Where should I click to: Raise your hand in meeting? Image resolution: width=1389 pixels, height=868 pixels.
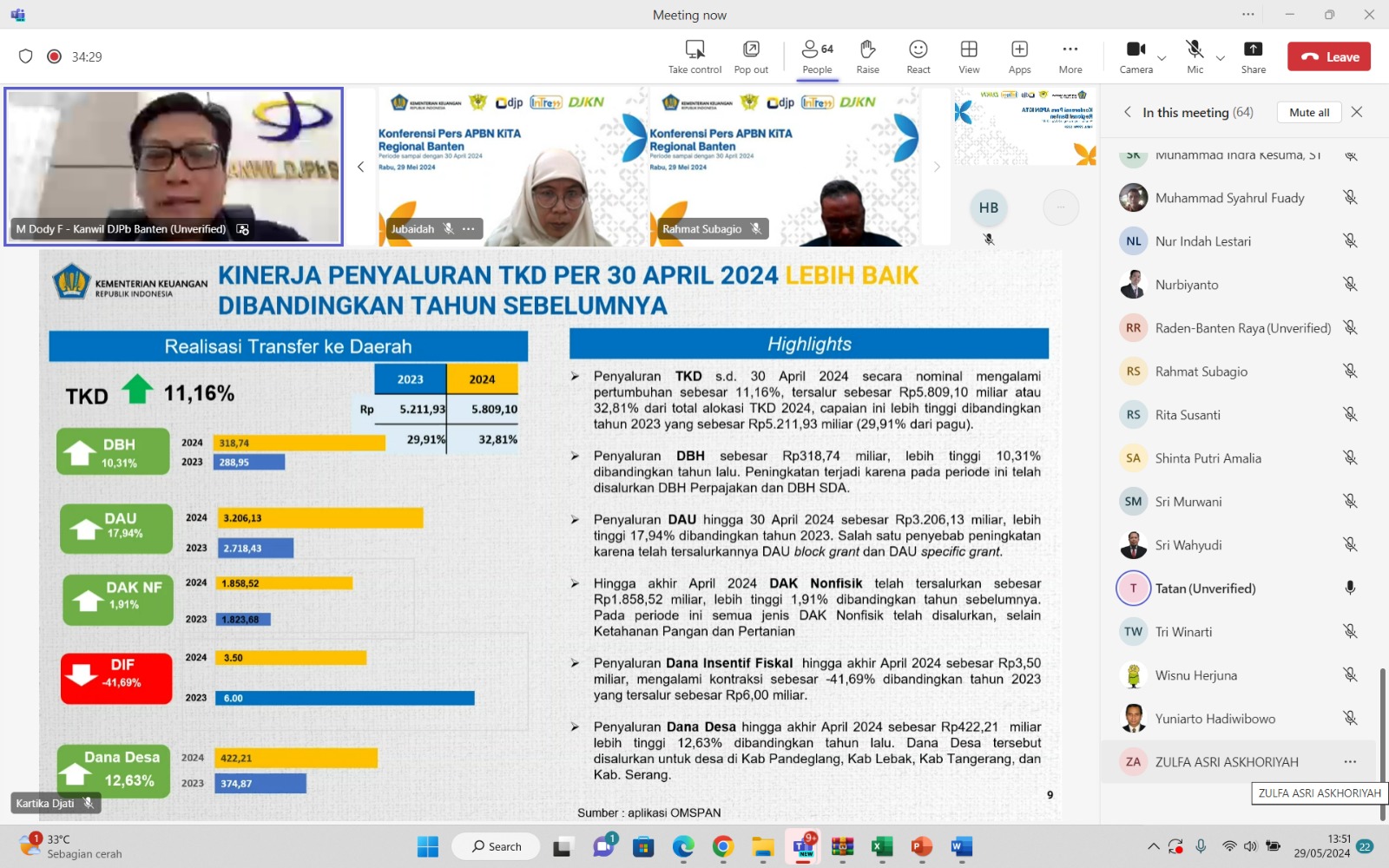click(x=867, y=49)
